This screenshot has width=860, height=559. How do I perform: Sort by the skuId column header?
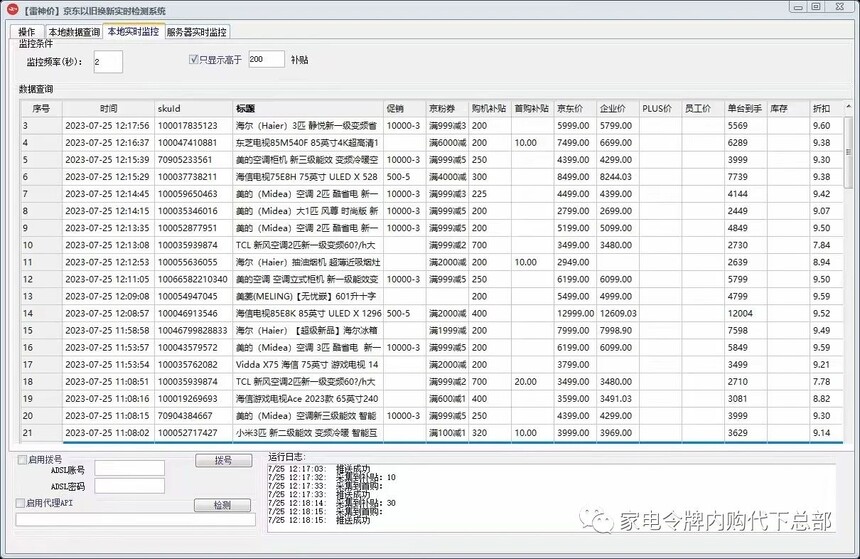[x=193, y=109]
